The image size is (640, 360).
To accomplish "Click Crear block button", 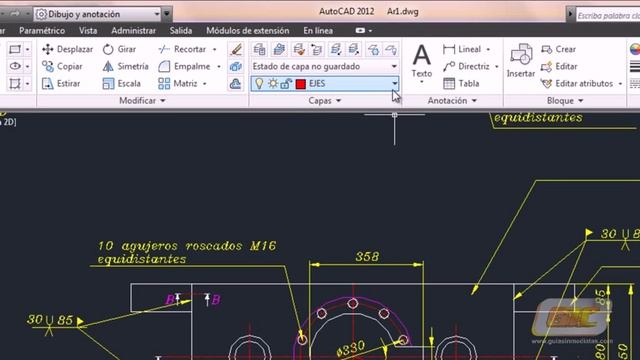I will (x=558, y=49).
